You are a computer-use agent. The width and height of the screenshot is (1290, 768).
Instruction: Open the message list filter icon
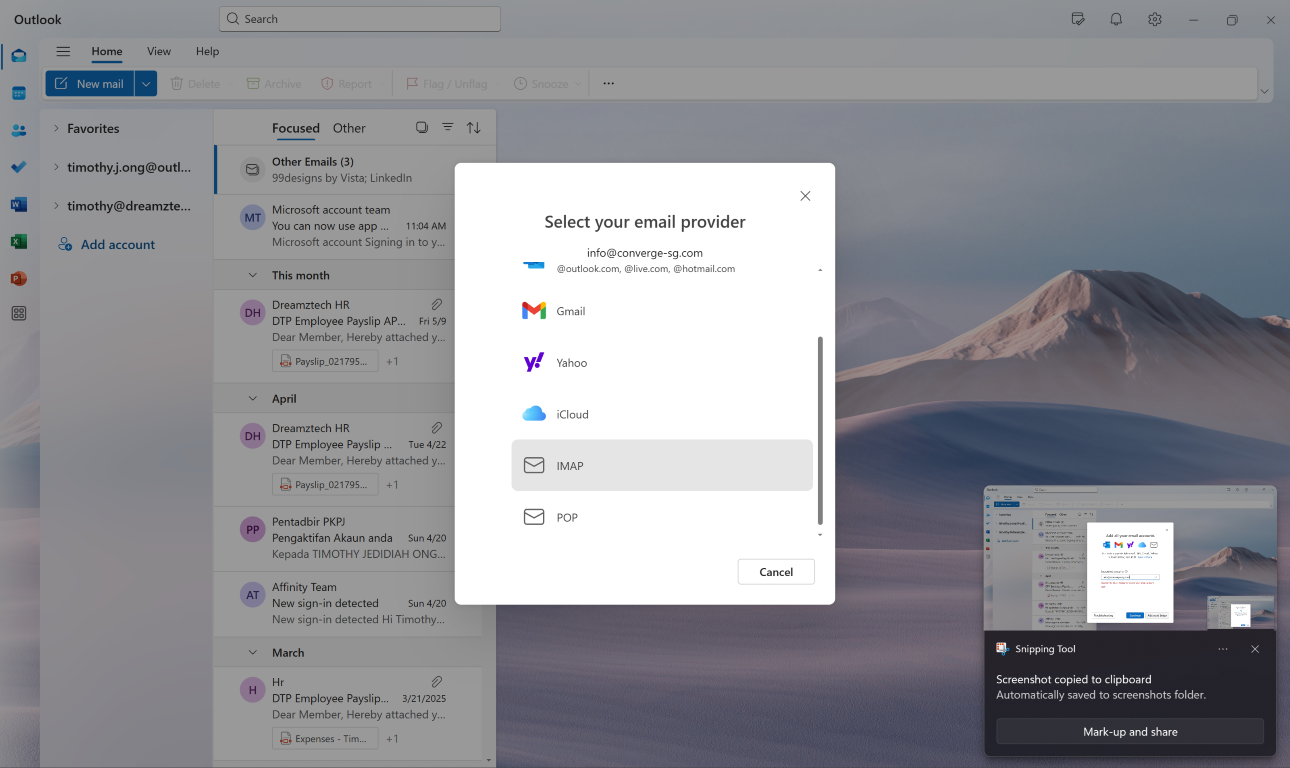pos(448,127)
